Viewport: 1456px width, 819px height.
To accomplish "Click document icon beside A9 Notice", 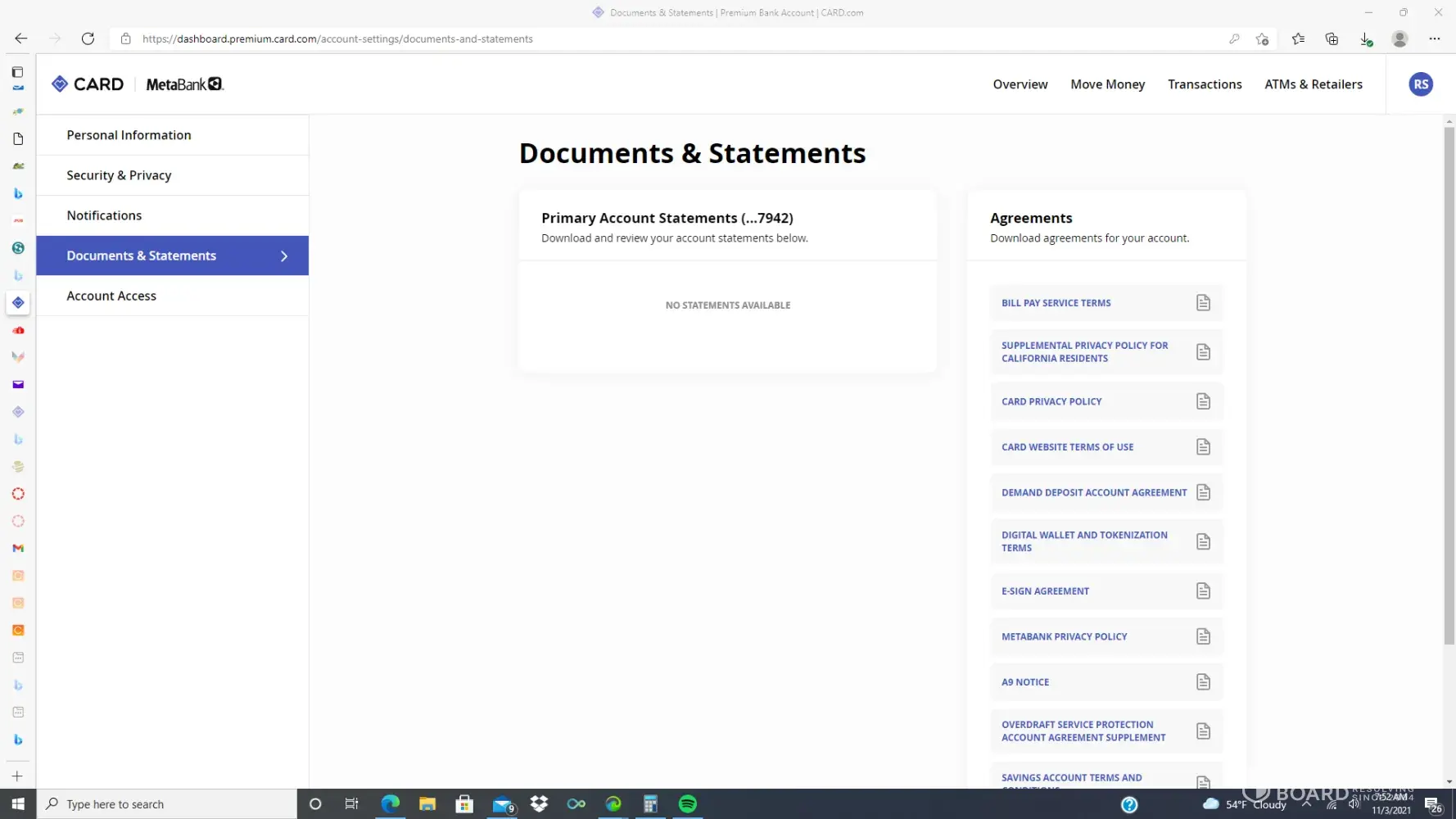I will coord(1202,682).
